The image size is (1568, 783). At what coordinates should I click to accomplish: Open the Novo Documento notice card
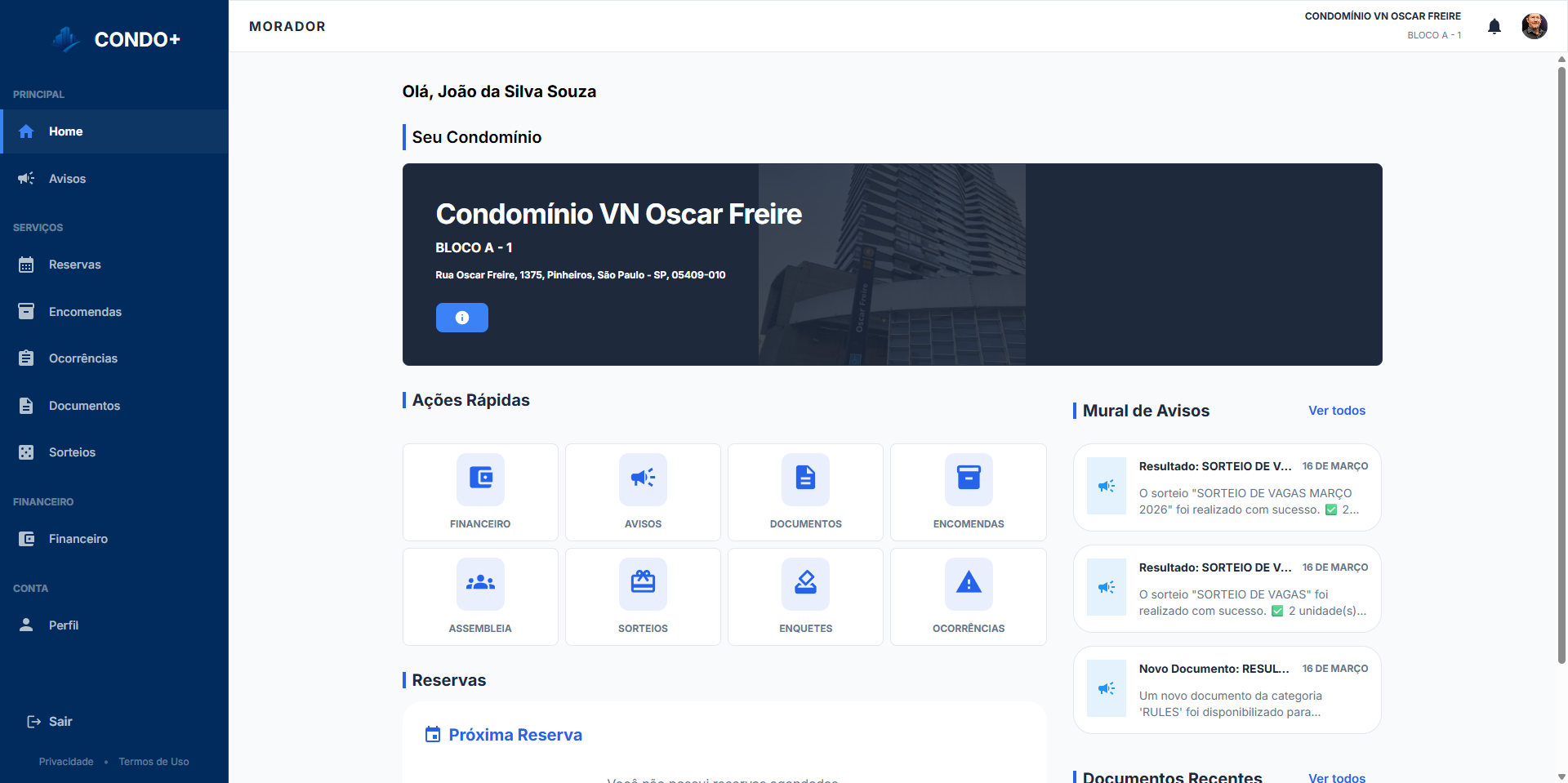coord(1227,690)
